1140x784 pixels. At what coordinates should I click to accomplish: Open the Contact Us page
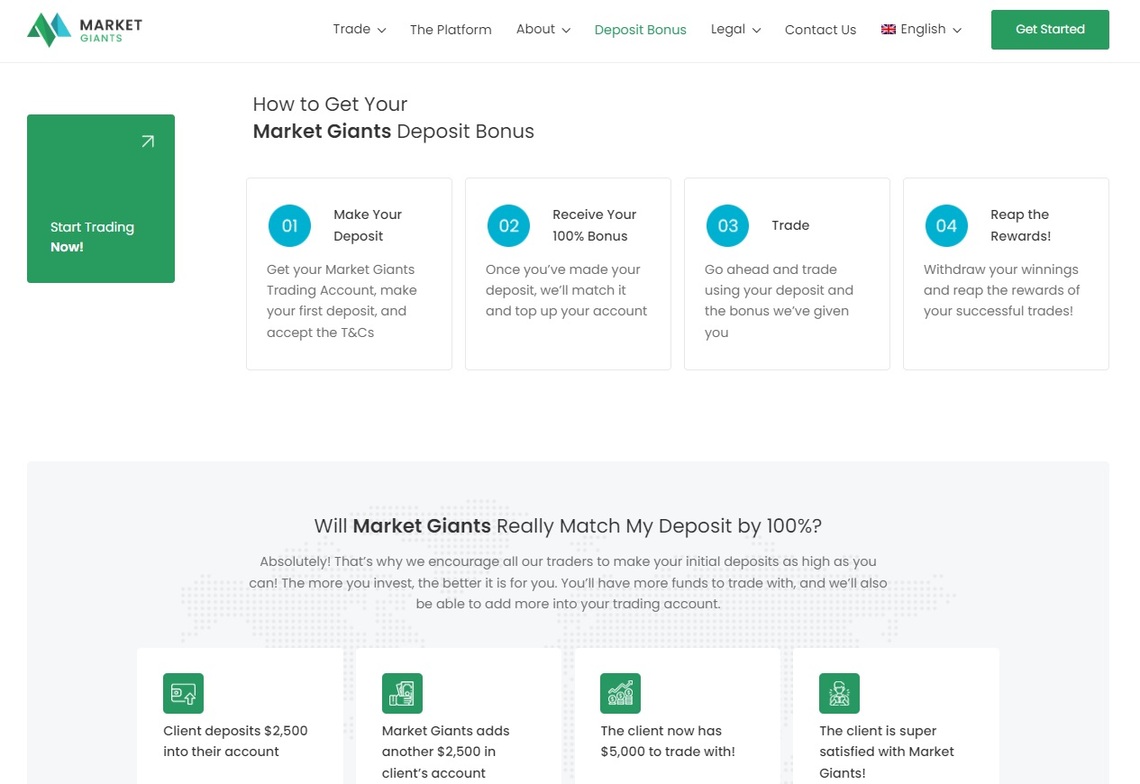coord(820,30)
